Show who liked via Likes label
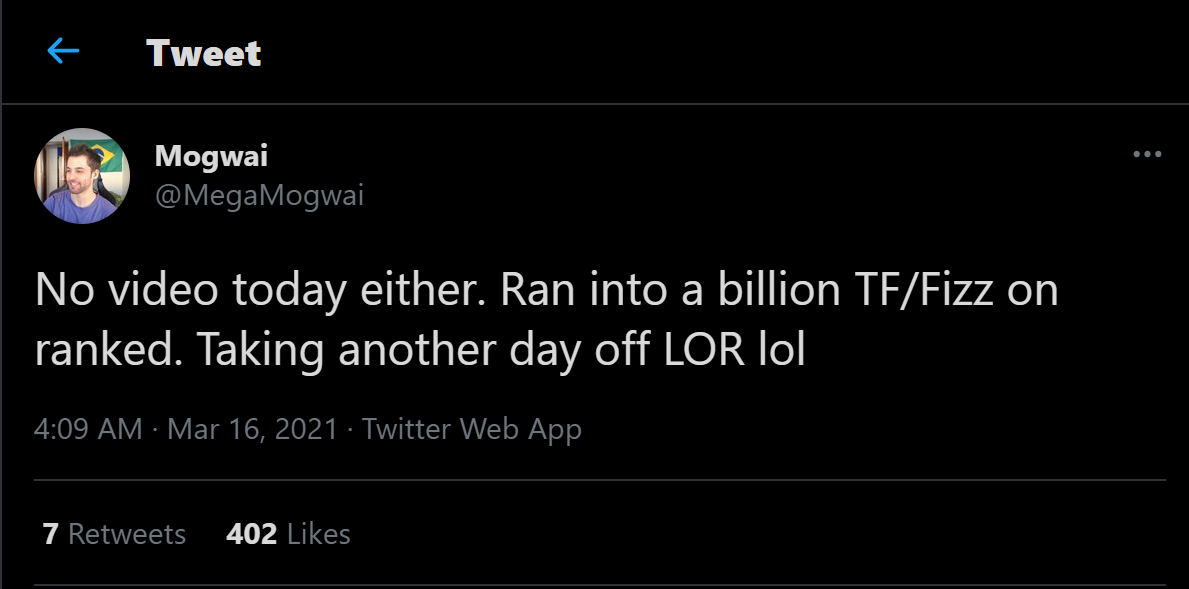1189x589 pixels. [319, 534]
